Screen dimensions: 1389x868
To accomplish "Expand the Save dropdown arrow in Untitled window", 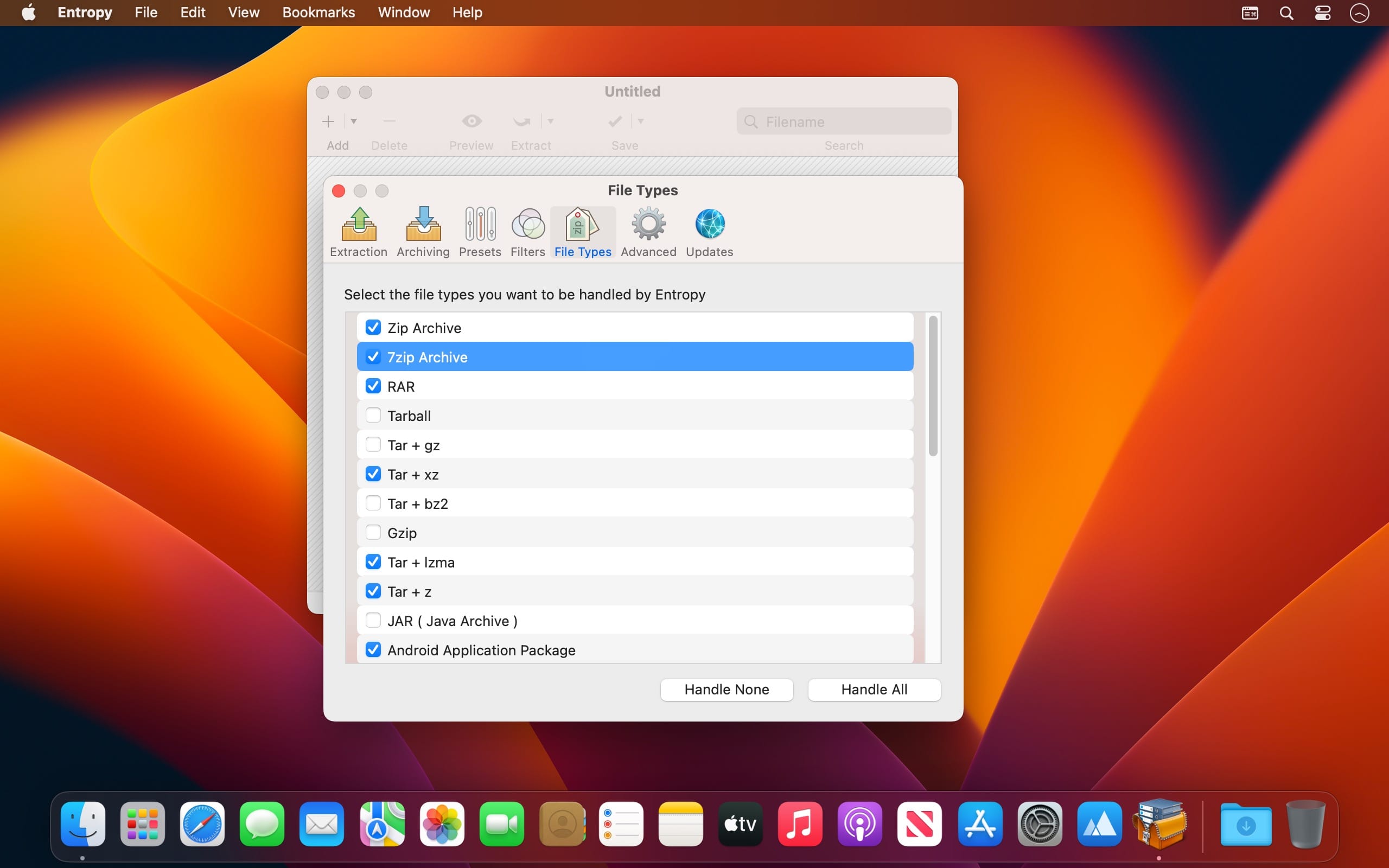I will click(641, 121).
